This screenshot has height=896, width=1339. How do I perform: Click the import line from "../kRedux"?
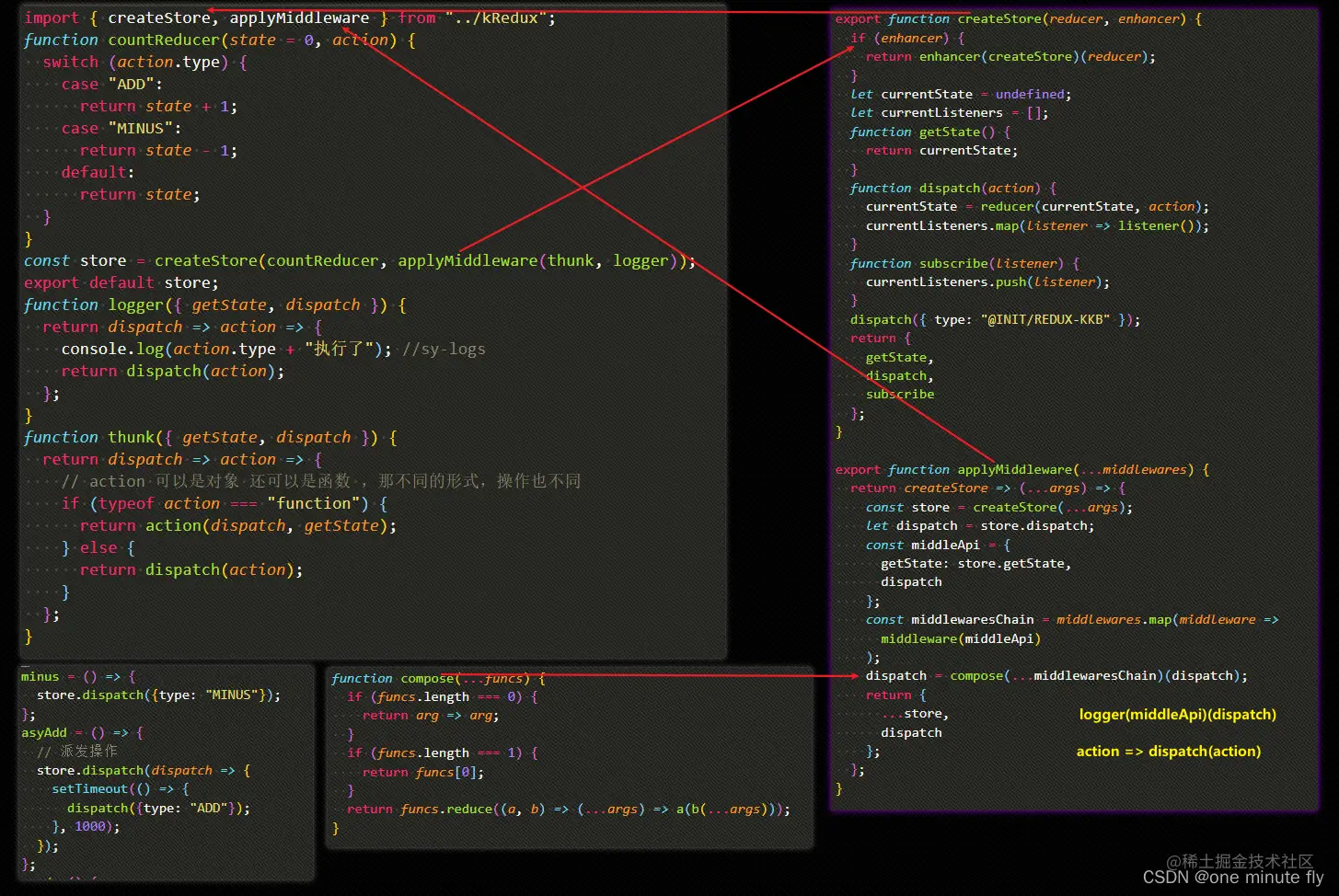(x=290, y=17)
